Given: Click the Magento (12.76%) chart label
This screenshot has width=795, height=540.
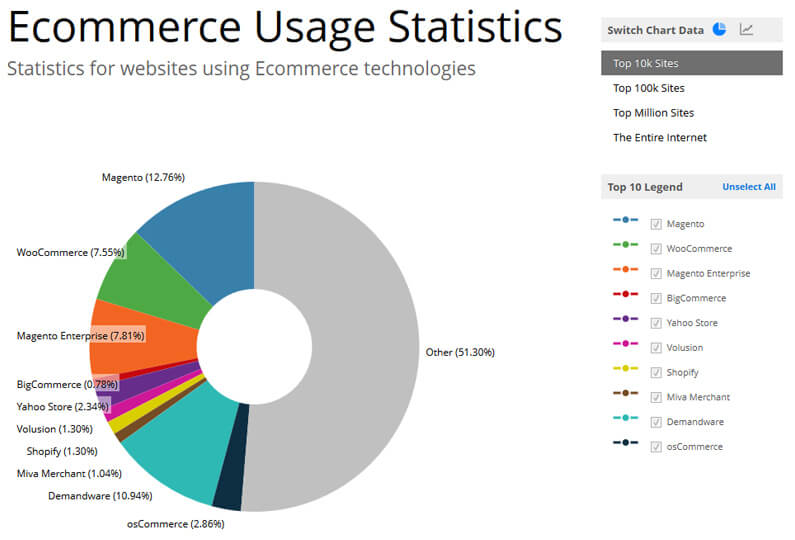Looking at the screenshot, I should [143, 177].
